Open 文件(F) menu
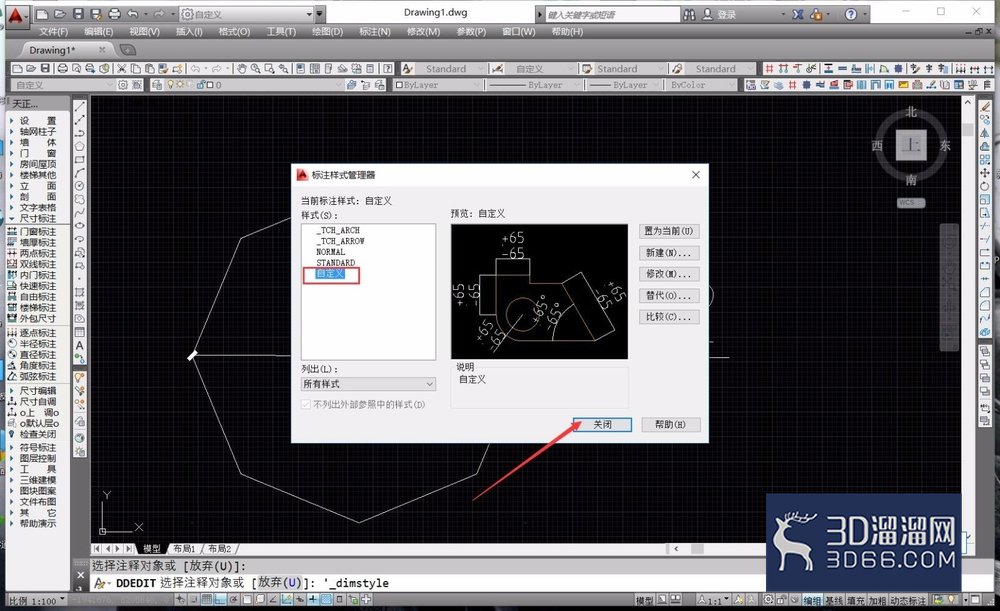The image size is (1000, 611). pos(54,31)
